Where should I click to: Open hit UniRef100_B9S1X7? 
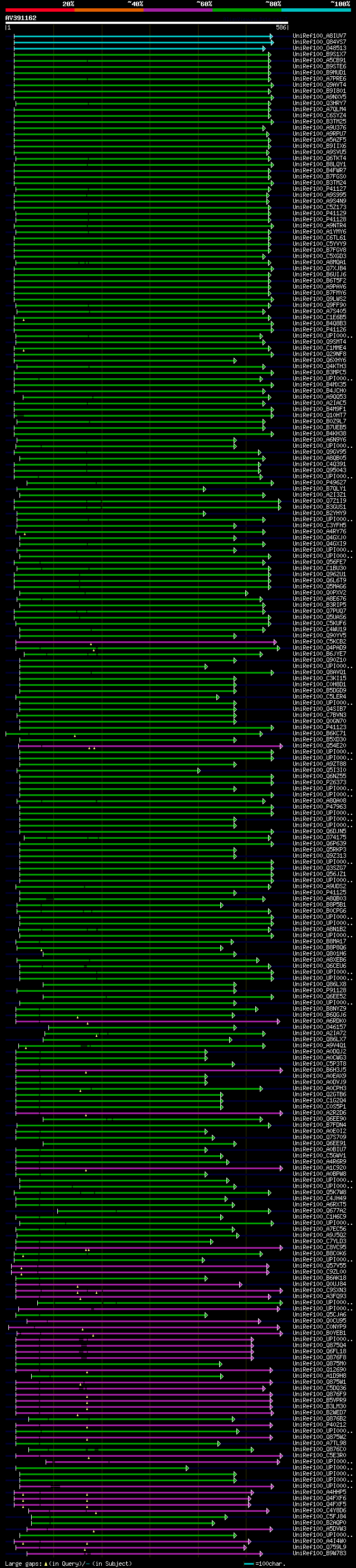pyautogui.click(x=319, y=54)
